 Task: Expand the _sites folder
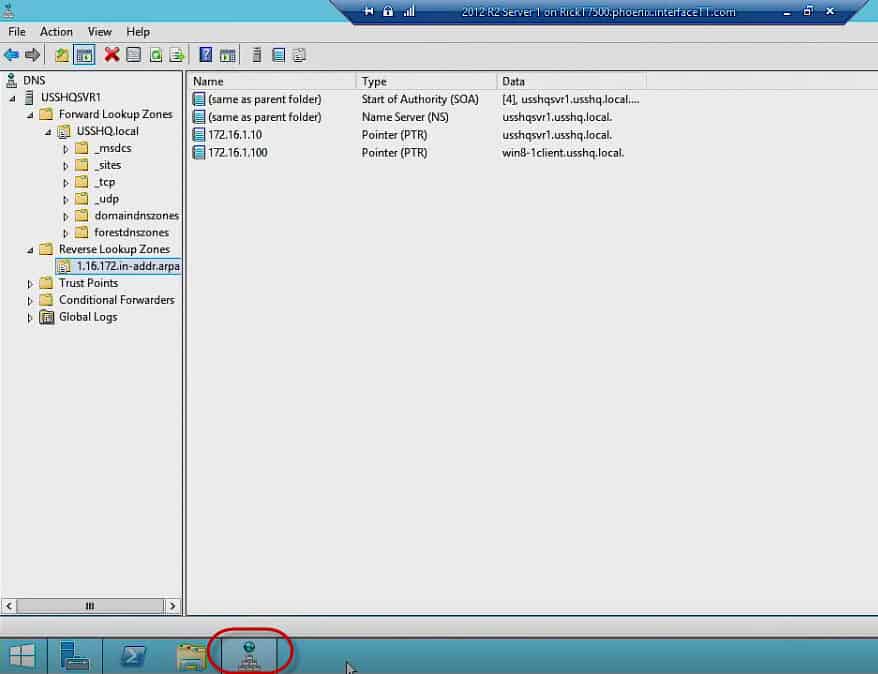[x=66, y=166]
